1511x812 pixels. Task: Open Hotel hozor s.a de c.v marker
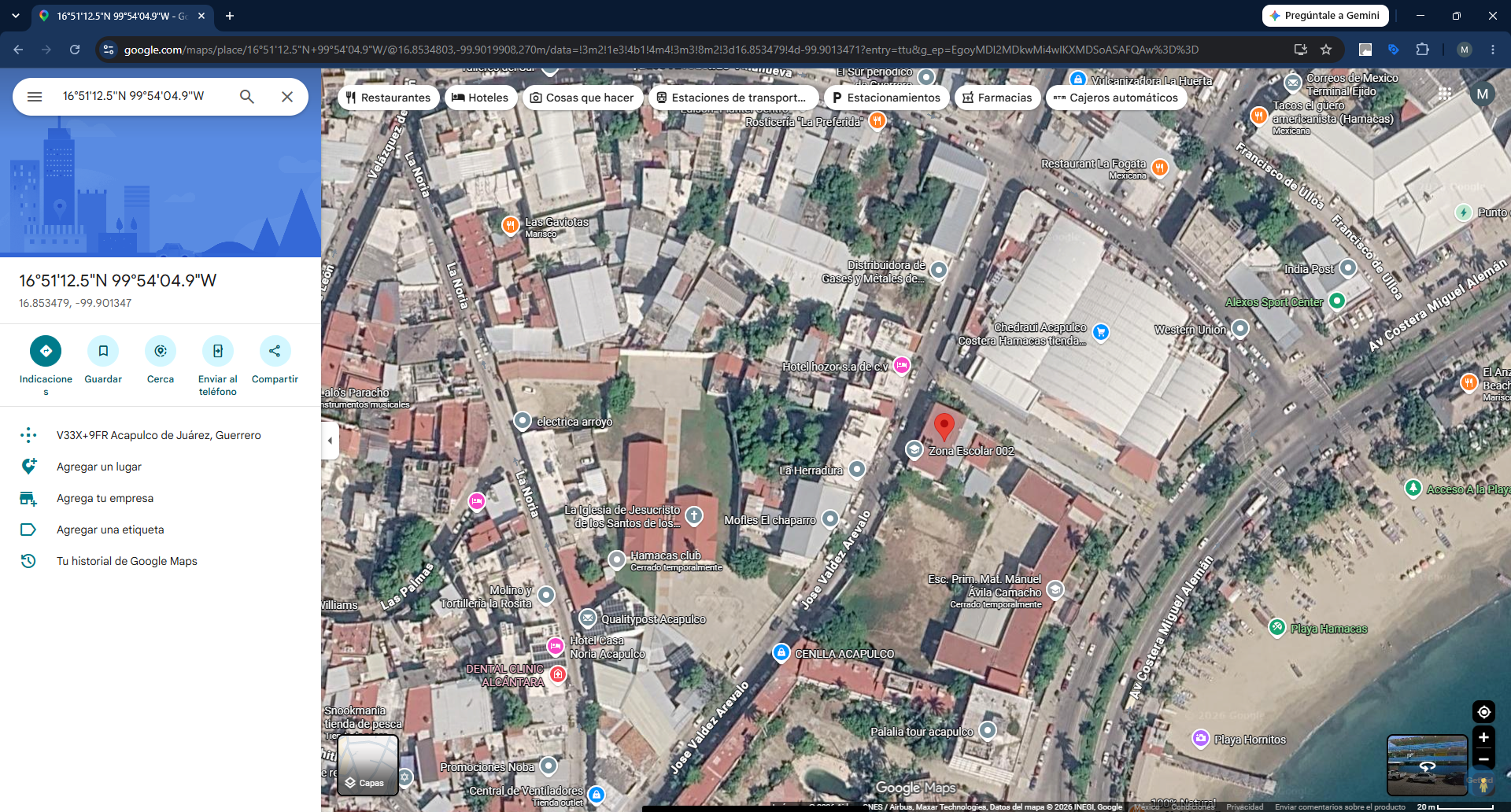902,366
